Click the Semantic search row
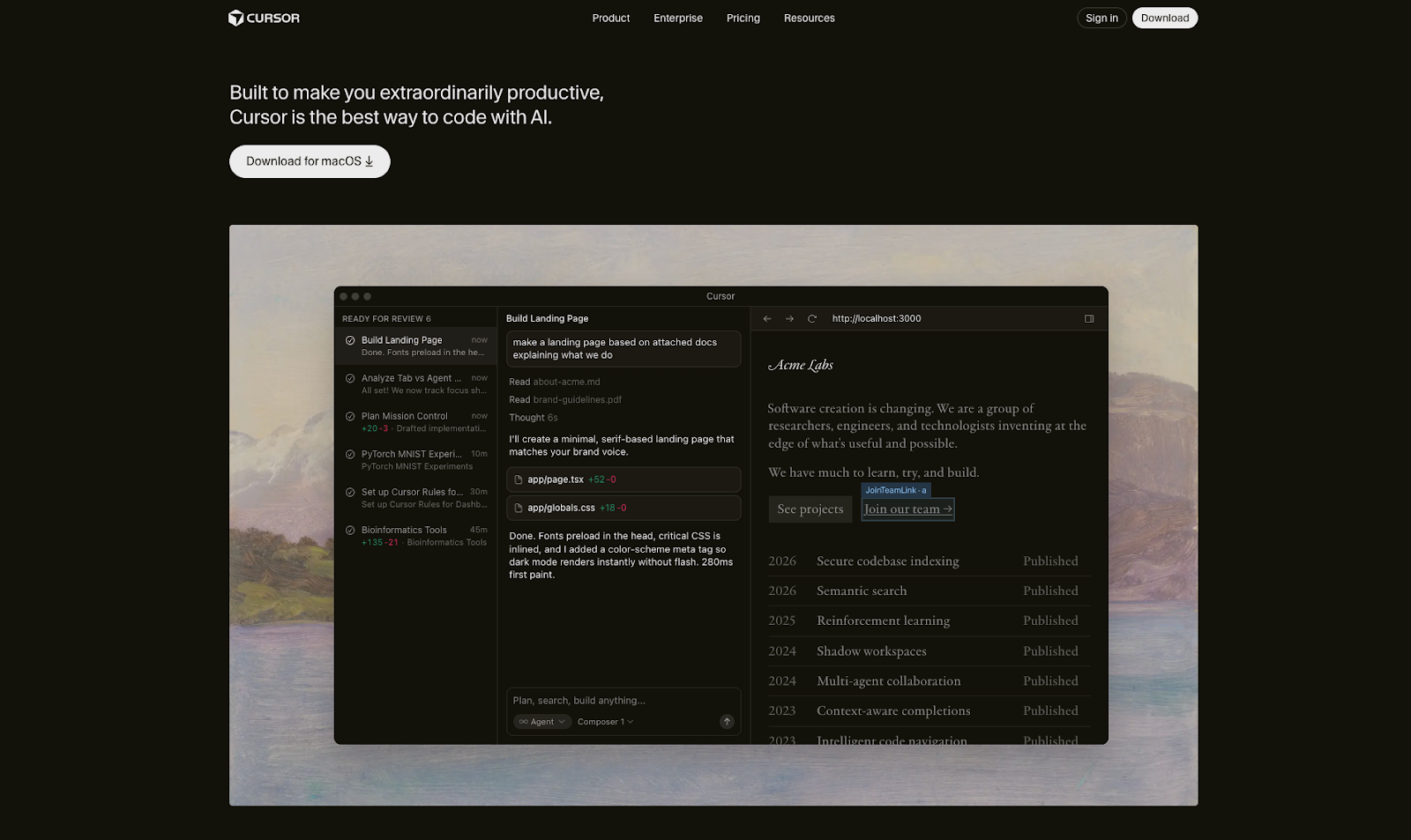Viewport: 1411px width, 840px height. [929, 591]
